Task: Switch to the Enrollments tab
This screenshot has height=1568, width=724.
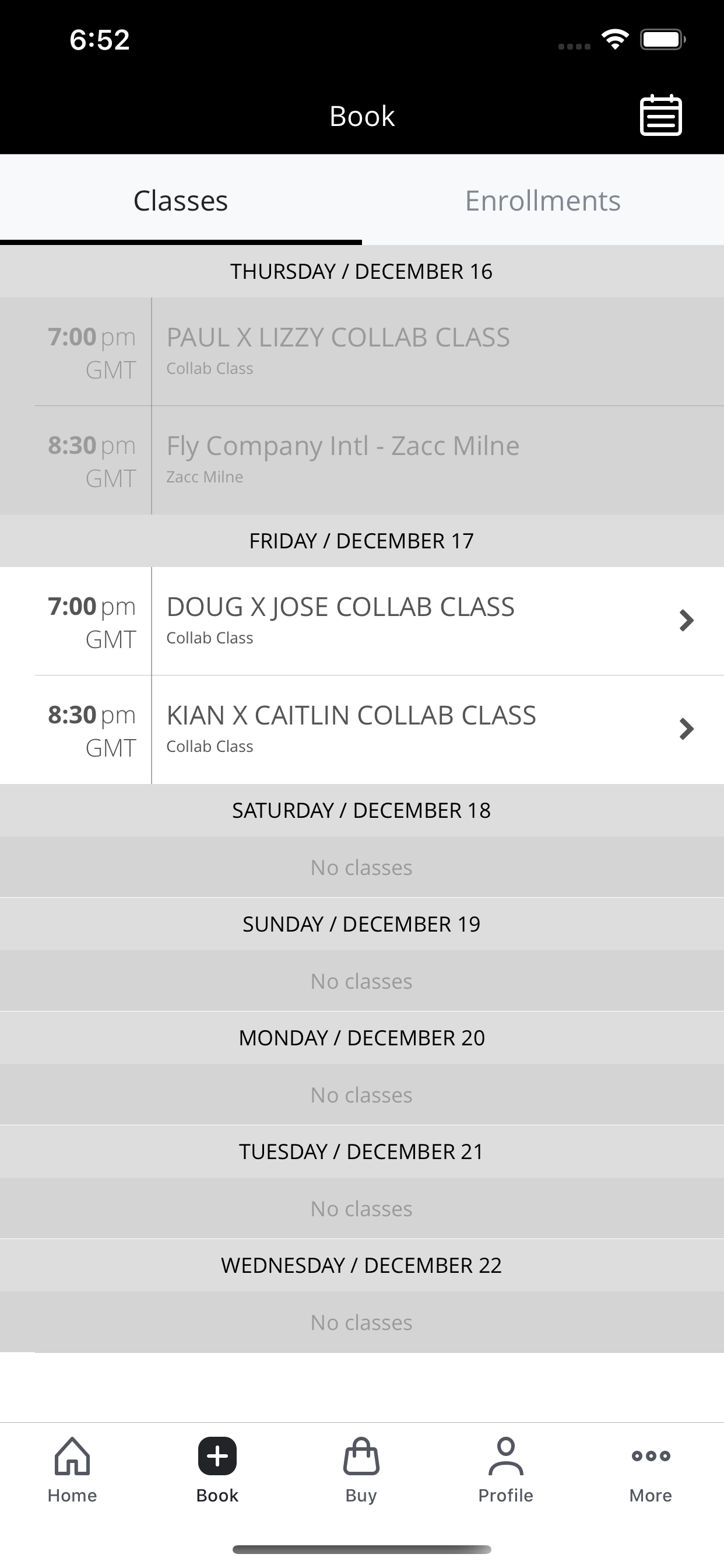Action: click(543, 200)
